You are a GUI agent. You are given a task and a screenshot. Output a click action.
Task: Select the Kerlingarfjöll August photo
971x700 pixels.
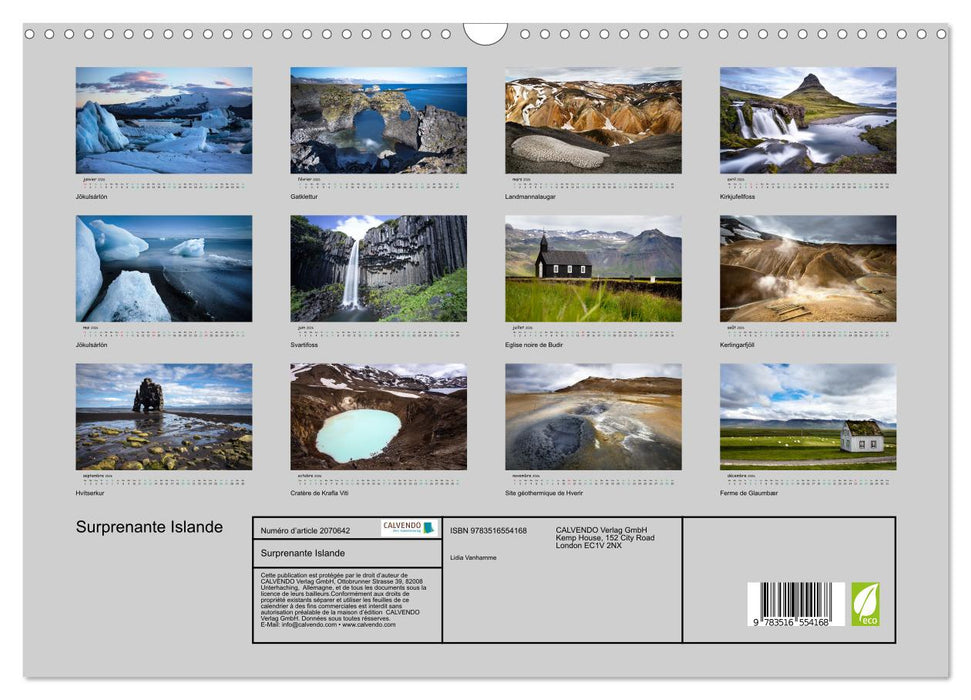[806, 270]
